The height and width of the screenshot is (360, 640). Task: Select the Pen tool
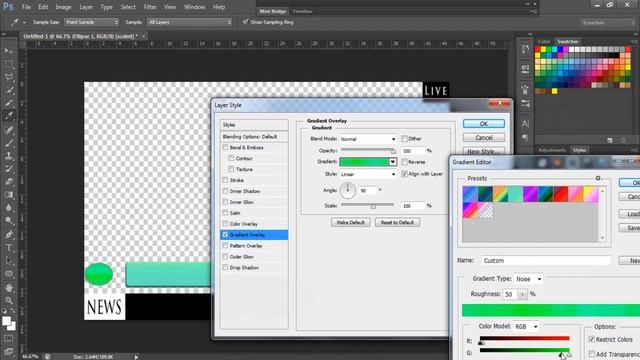(9, 235)
